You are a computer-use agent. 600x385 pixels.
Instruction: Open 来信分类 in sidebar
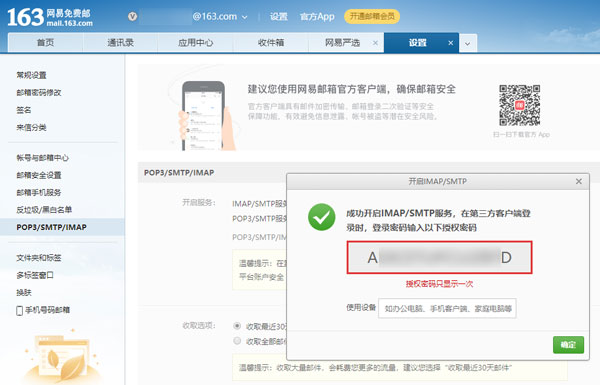pyautogui.click(x=31, y=127)
